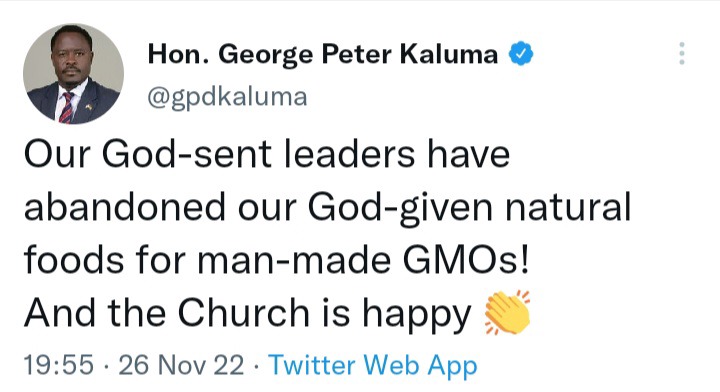
Task: Open the Twitter Web App source link
Action: tap(373, 365)
